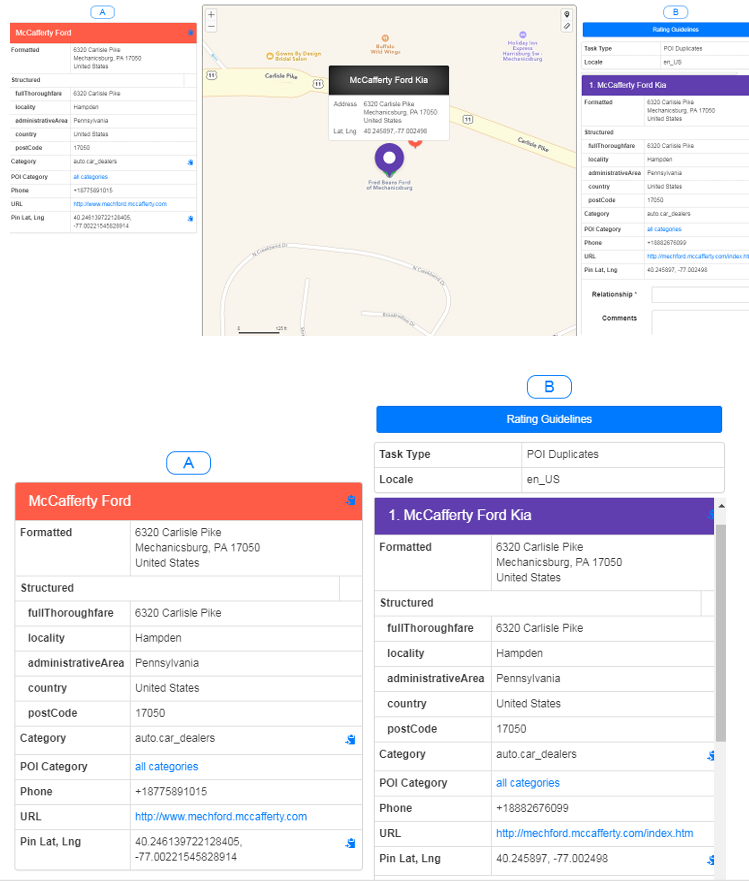Select the enlarged 1. McCafferty Ford Kia header
Screen dimensions: 749x881
point(544,515)
